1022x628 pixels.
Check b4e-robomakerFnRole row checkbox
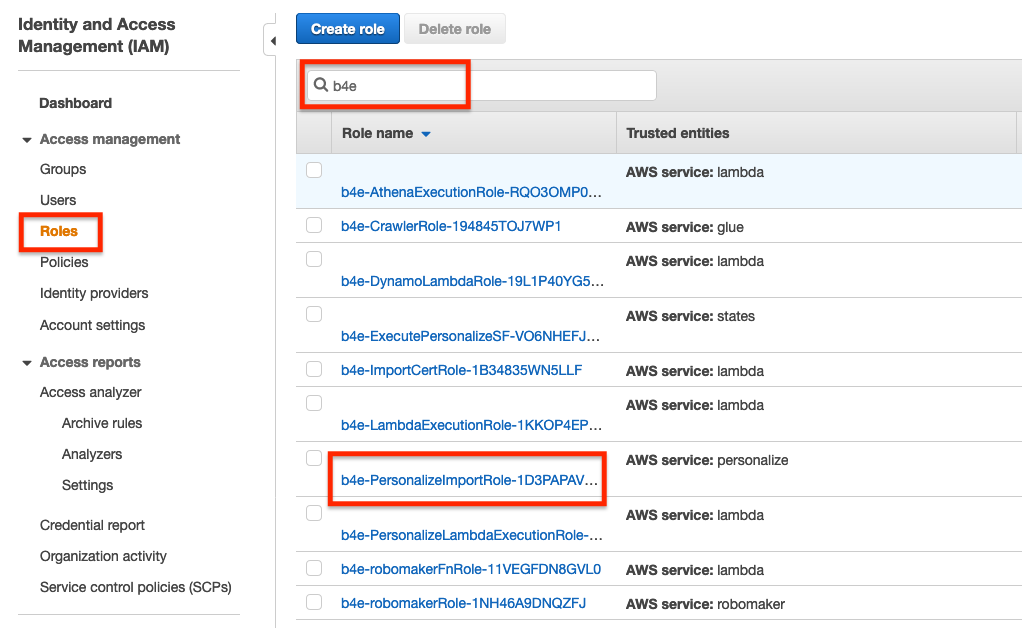click(314, 568)
